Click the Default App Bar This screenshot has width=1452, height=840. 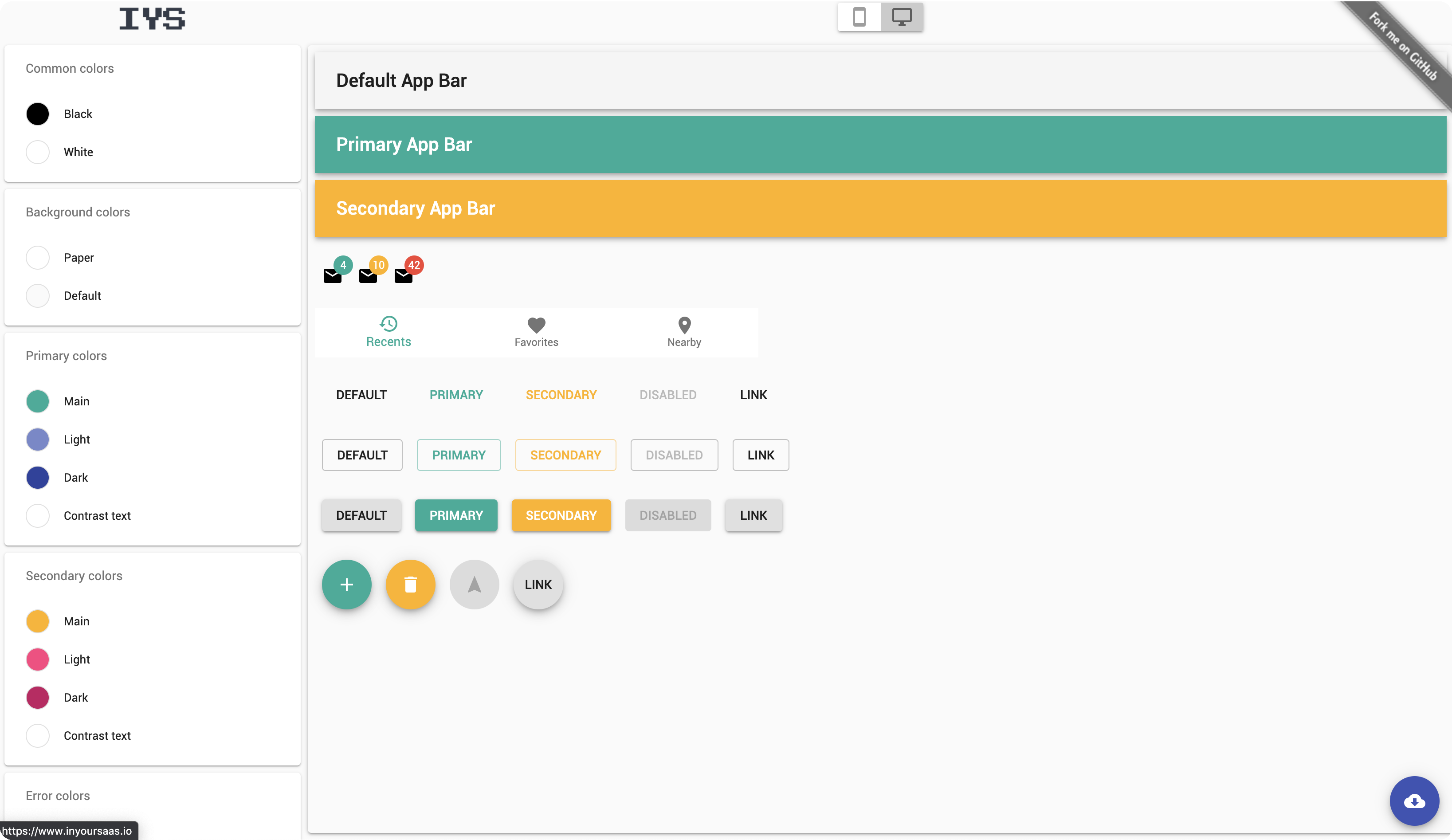pos(880,81)
